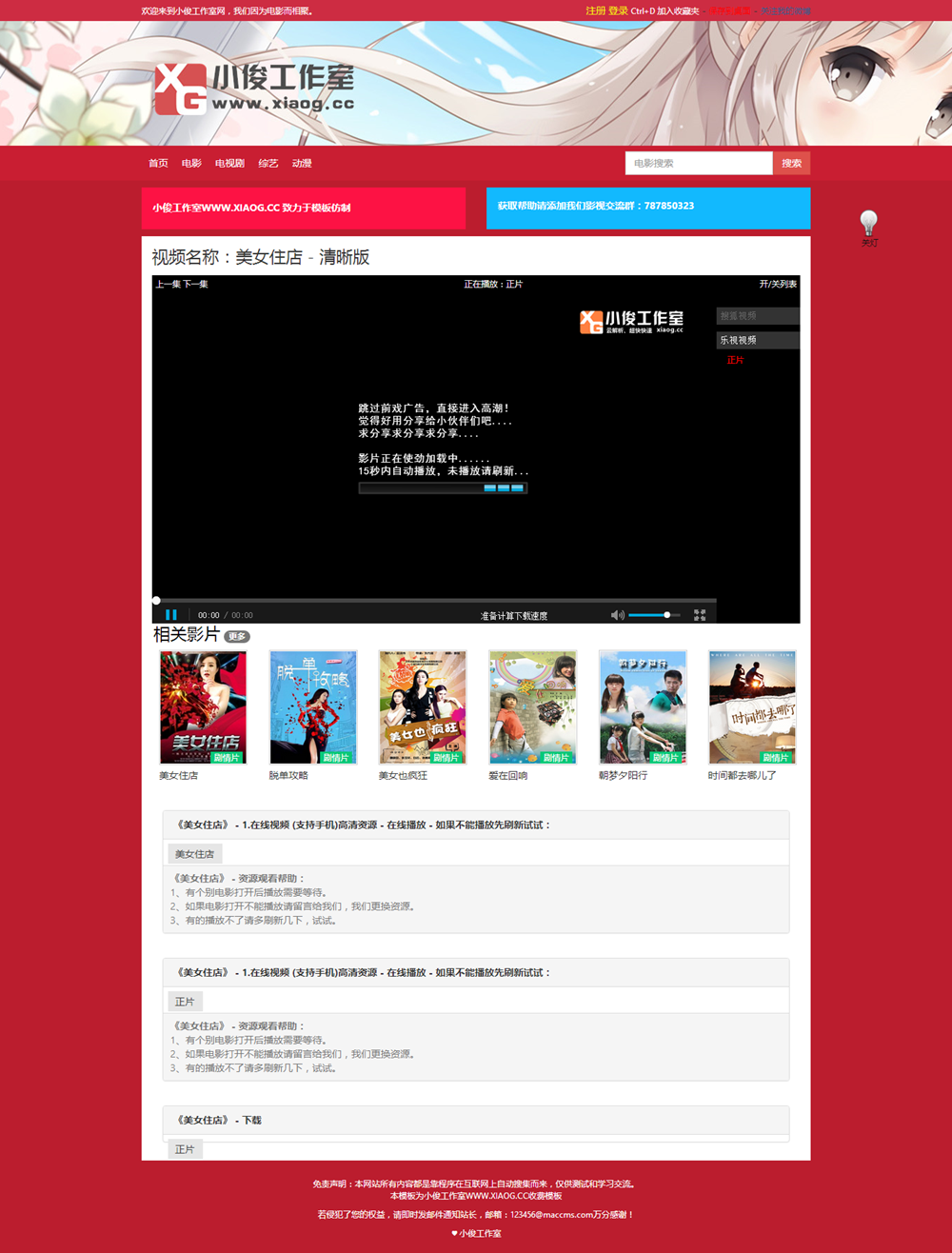The width and height of the screenshot is (952, 1253).
Task: Click 加入收藏夹 text in top bar
Action: [678, 10]
